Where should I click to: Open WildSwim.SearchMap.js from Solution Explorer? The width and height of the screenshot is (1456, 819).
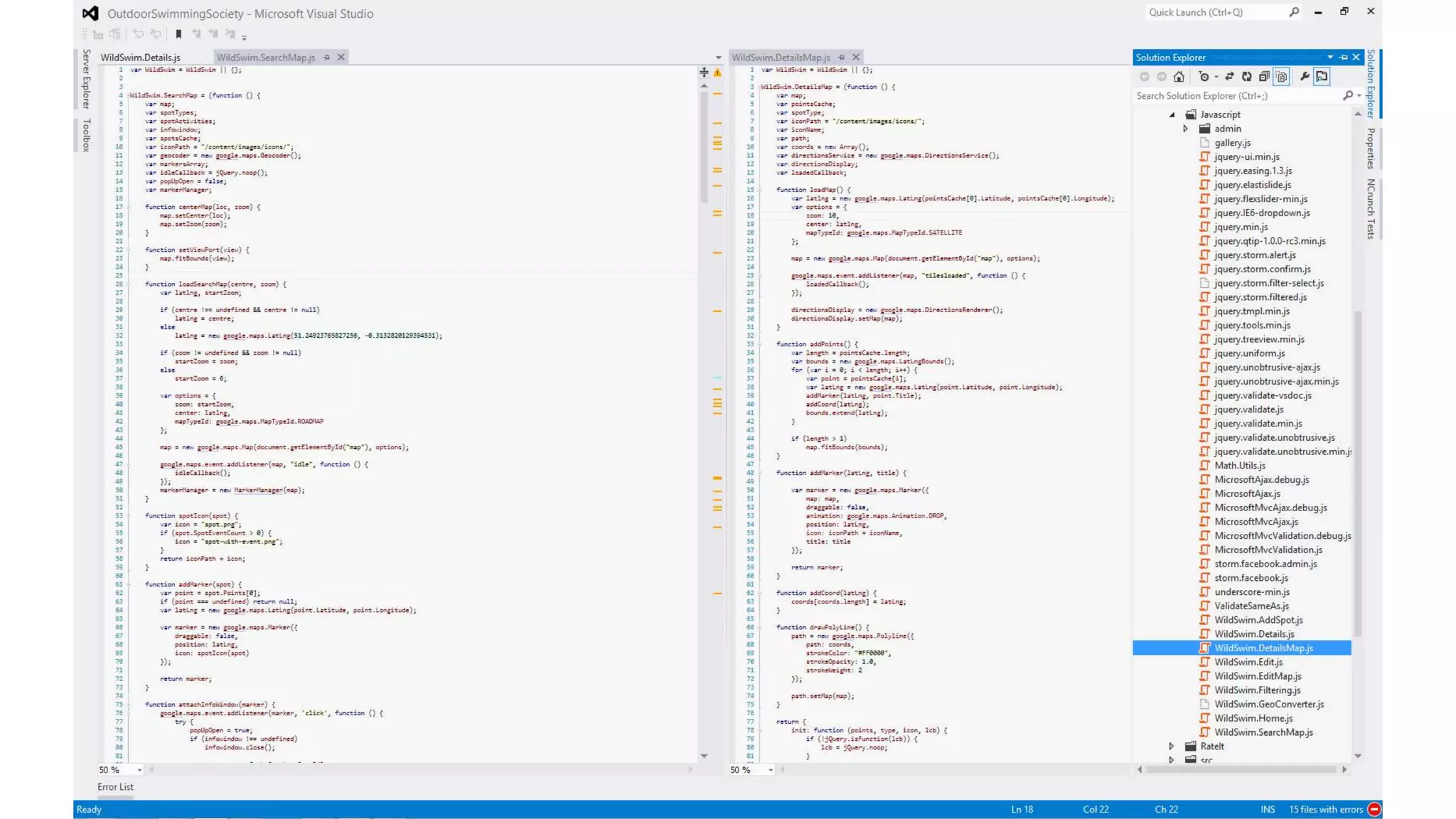pyautogui.click(x=1263, y=732)
